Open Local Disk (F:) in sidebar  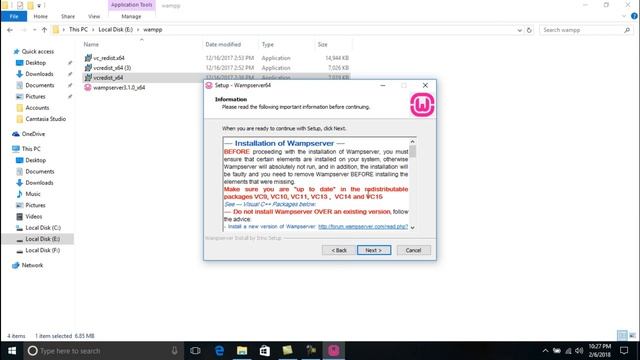42,250
